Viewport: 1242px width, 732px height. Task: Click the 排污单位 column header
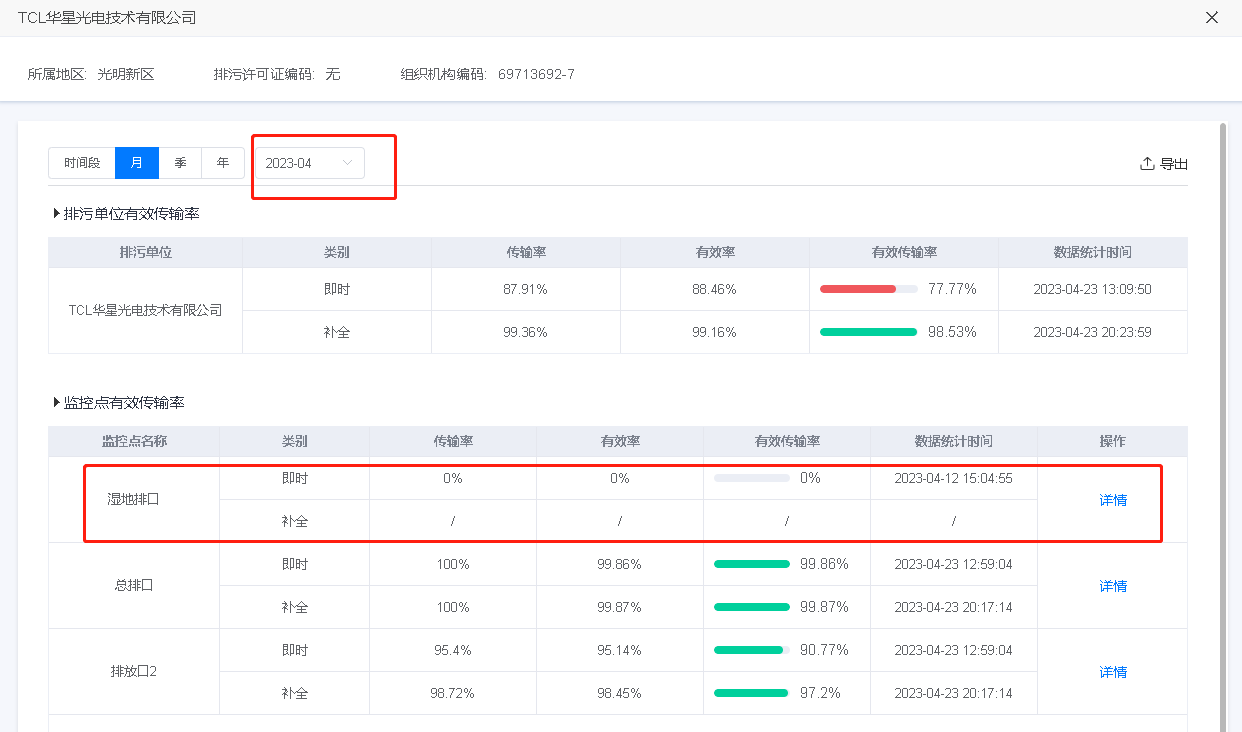145,253
